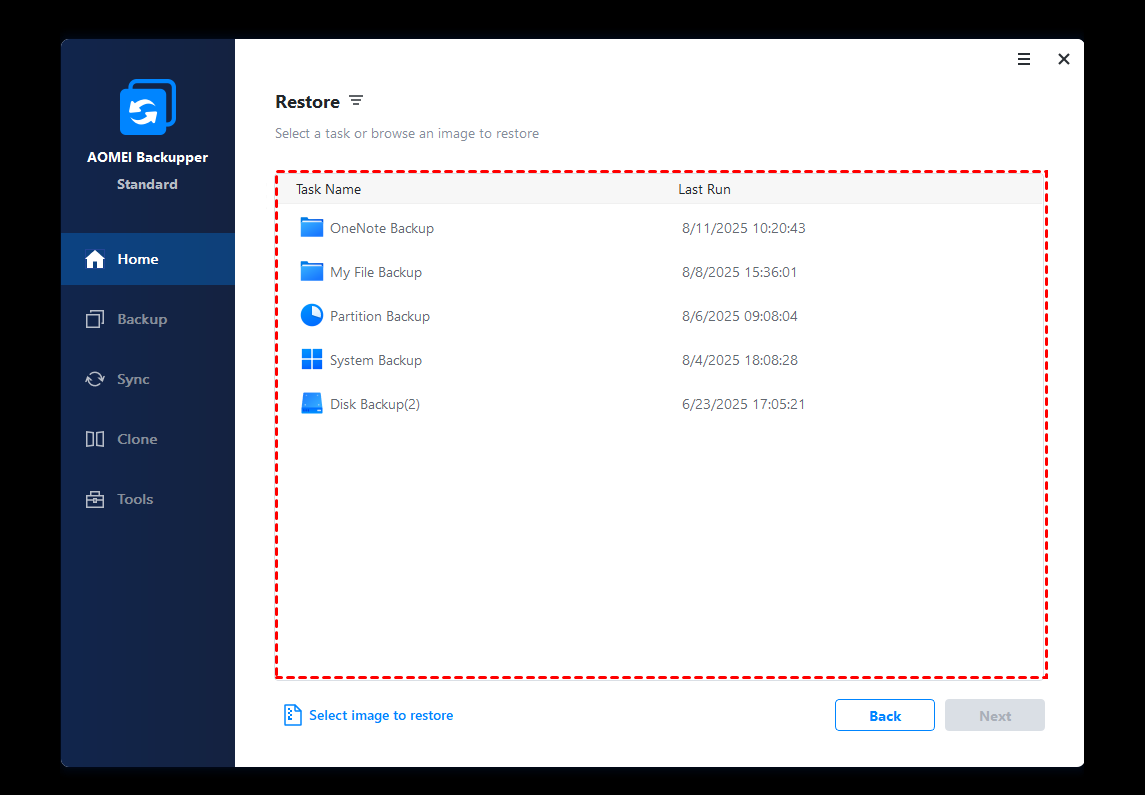Click the date 6/23/2025 17:05:21
1145x795 pixels.
tap(743, 404)
